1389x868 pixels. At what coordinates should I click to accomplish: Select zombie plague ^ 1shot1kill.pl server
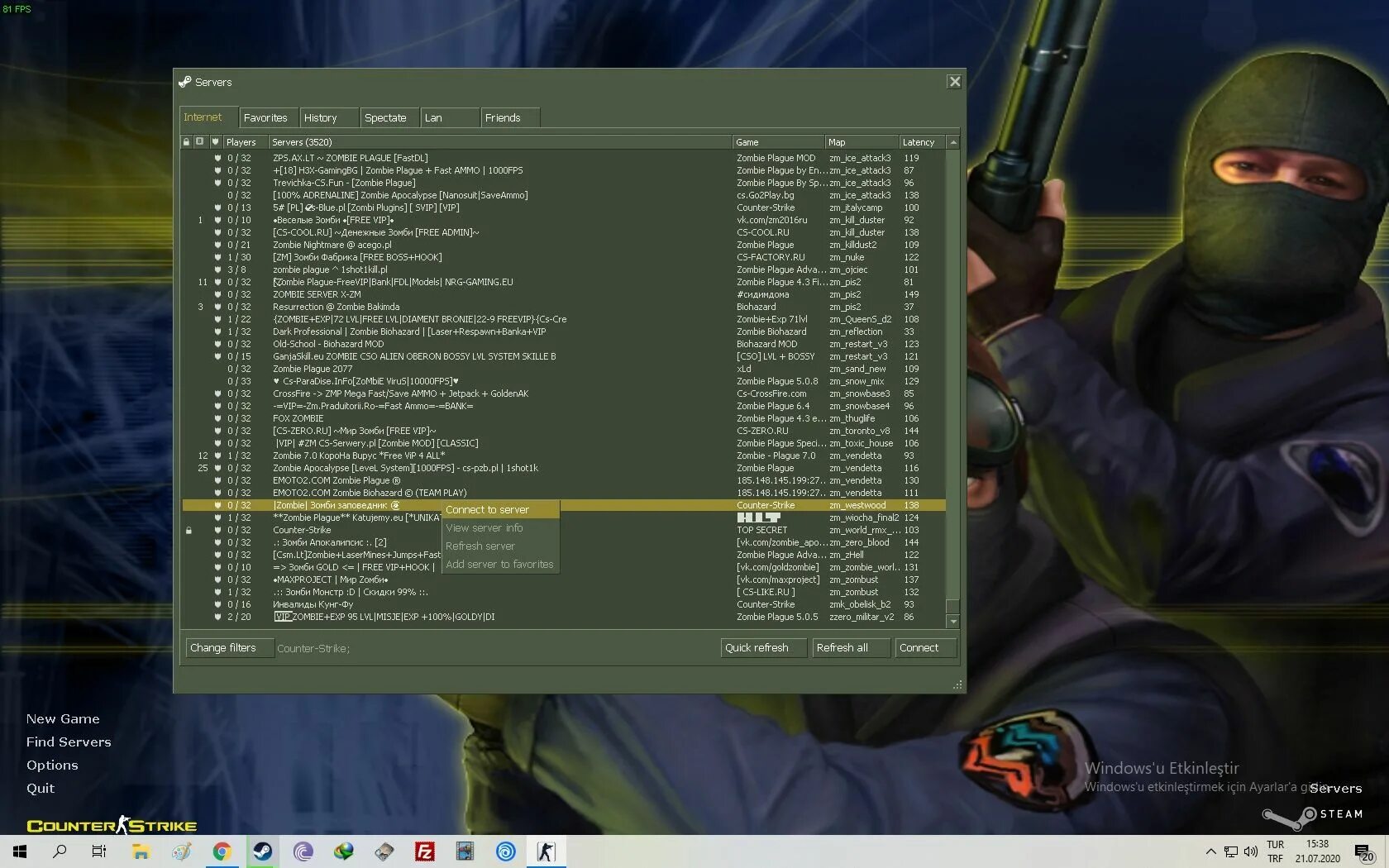pos(563,269)
